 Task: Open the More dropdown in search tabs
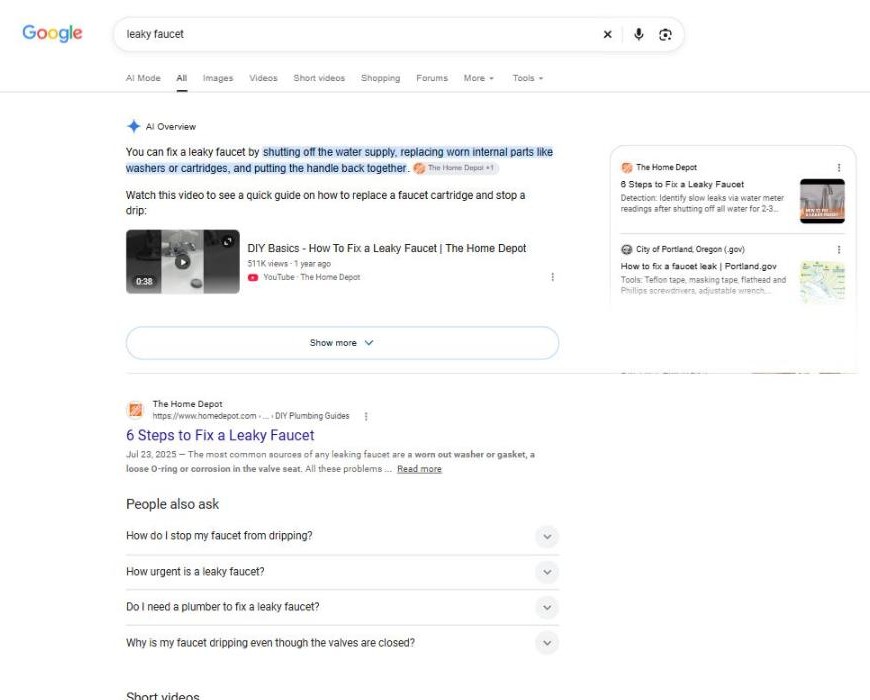478,78
